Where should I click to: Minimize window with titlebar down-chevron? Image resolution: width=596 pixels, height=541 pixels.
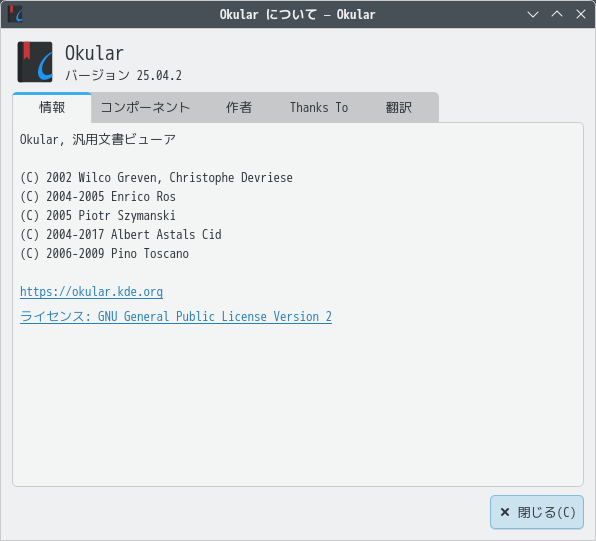coord(533,14)
